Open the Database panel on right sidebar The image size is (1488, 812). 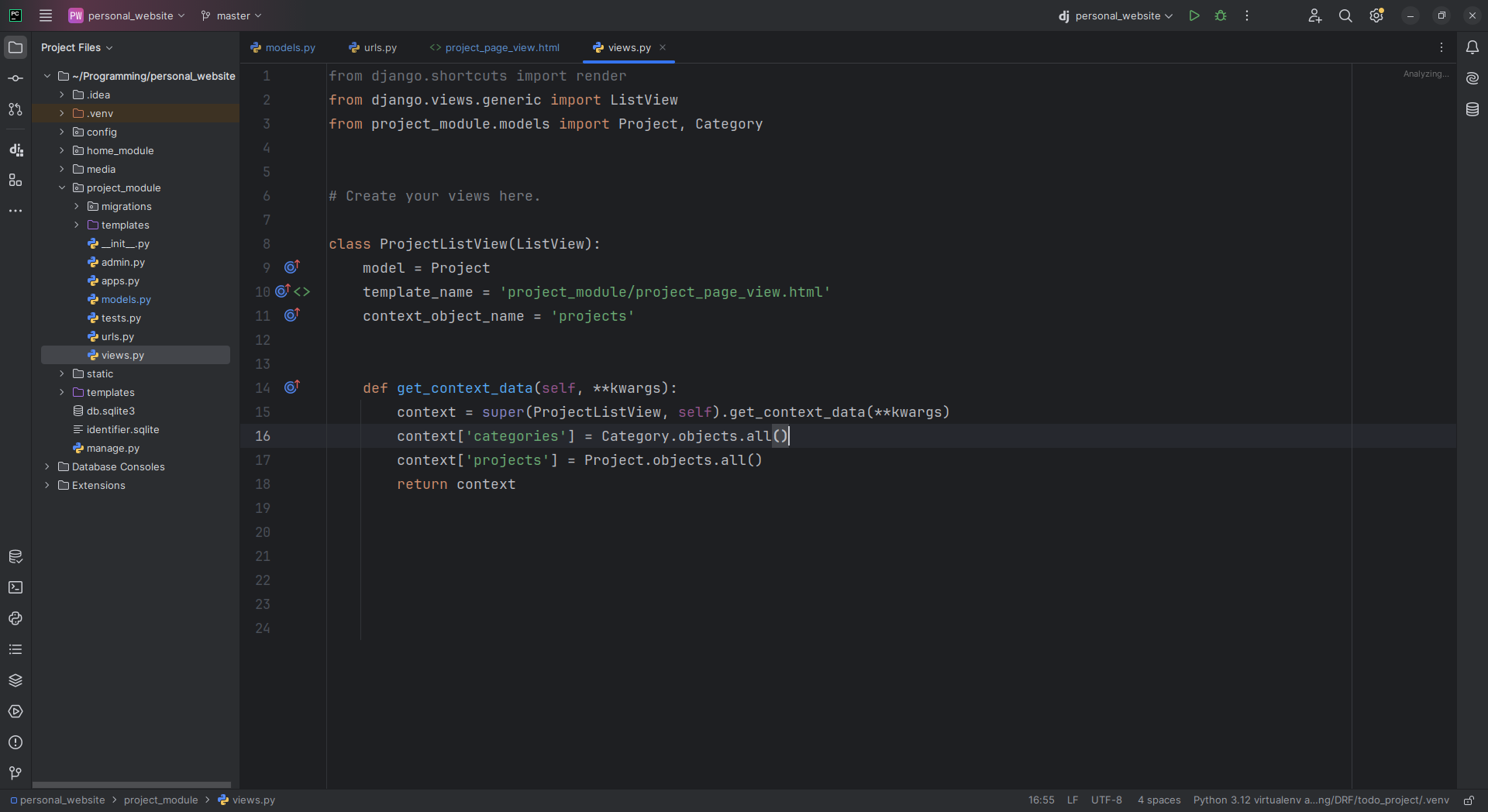coord(1472,109)
